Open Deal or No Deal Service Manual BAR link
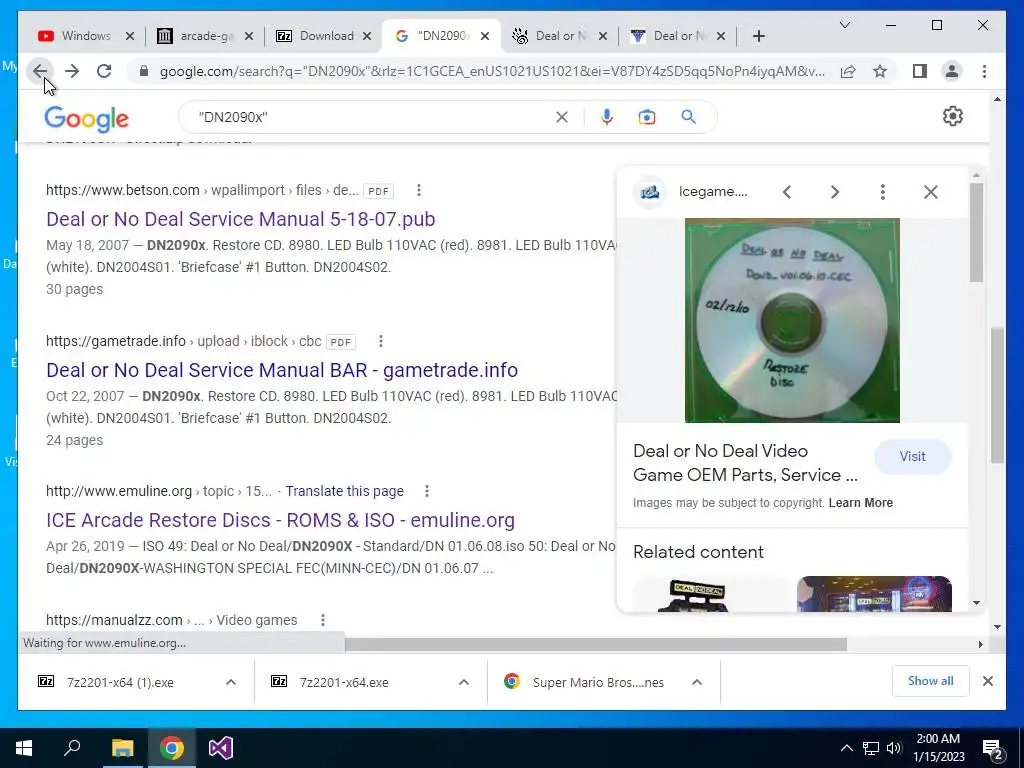 (x=281, y=370)
